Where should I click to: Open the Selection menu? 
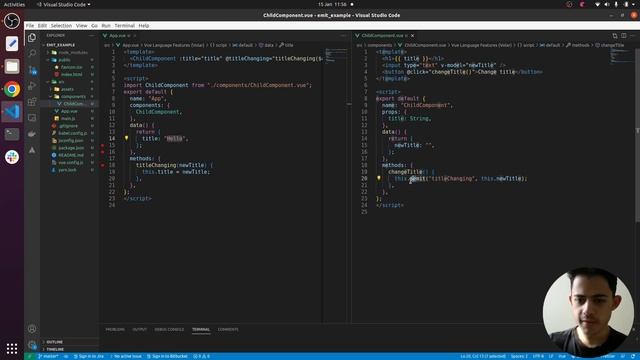pyautogui.click(x=61, y=26)
